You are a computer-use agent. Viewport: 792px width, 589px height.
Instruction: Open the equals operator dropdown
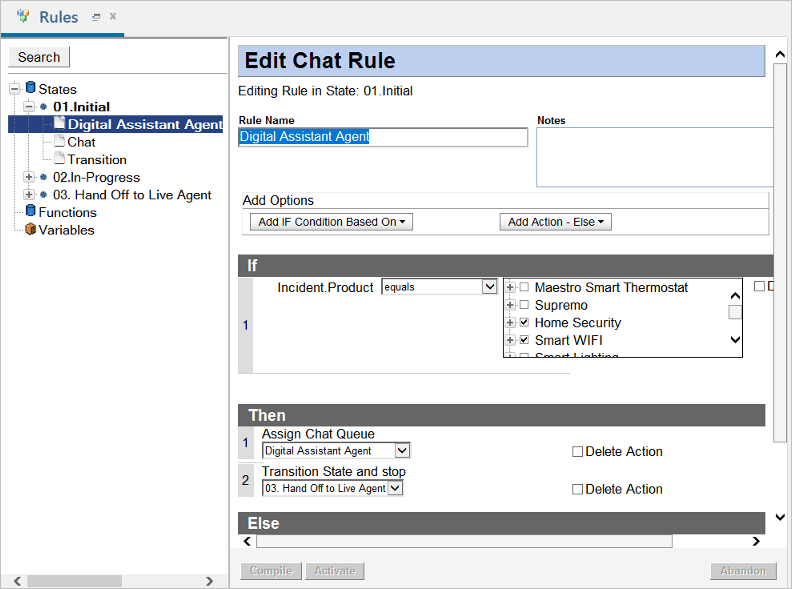tap(489, 287)
